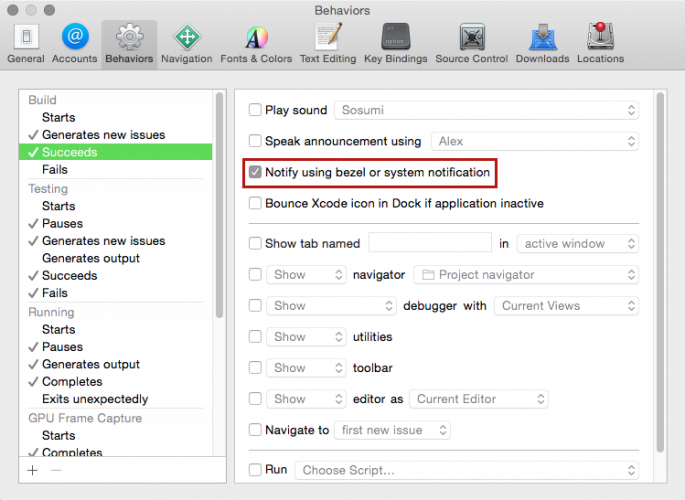Open Source Control preferences
685x500 pixels.
(x=472, y=44)
